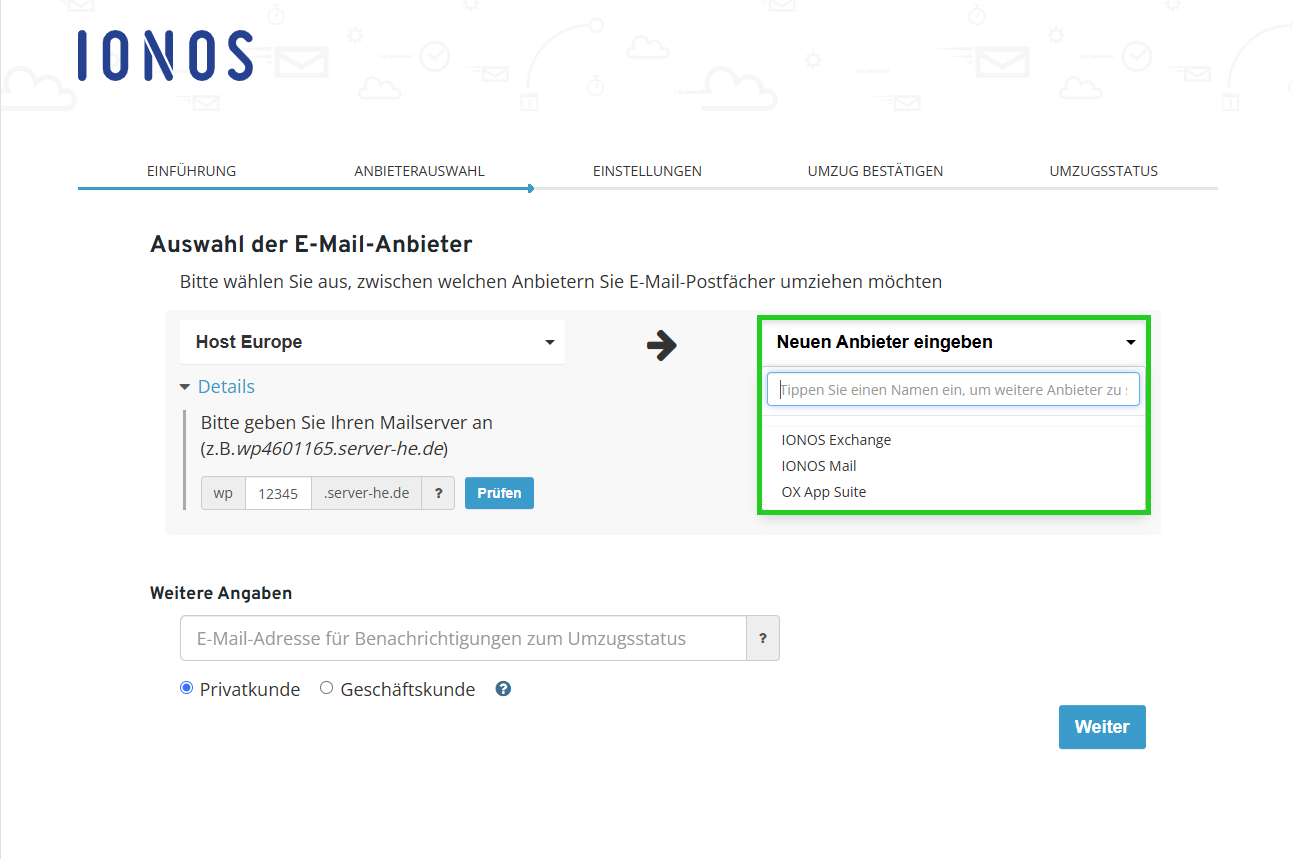Go to the Anbieterauswahl step
This screenshot has width=1292, height=859.
click(x=419, y=171)
